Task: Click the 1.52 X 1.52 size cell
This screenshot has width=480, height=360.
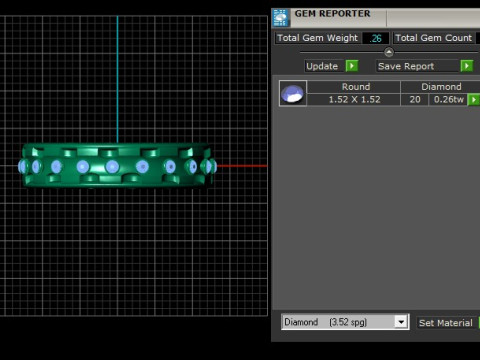Action: click(354, 99)
